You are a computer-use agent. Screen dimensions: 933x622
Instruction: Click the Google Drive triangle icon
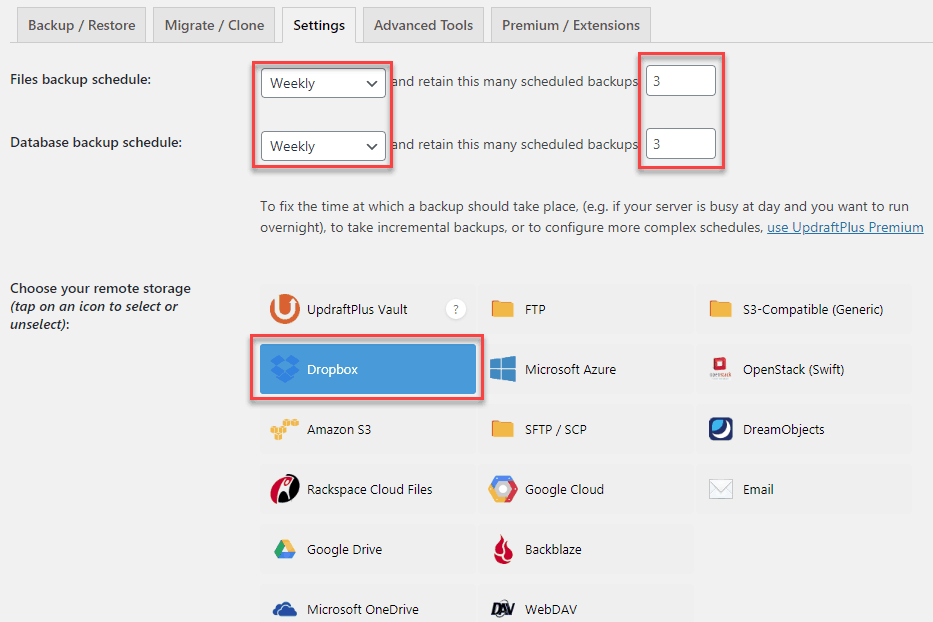[284, 549]
